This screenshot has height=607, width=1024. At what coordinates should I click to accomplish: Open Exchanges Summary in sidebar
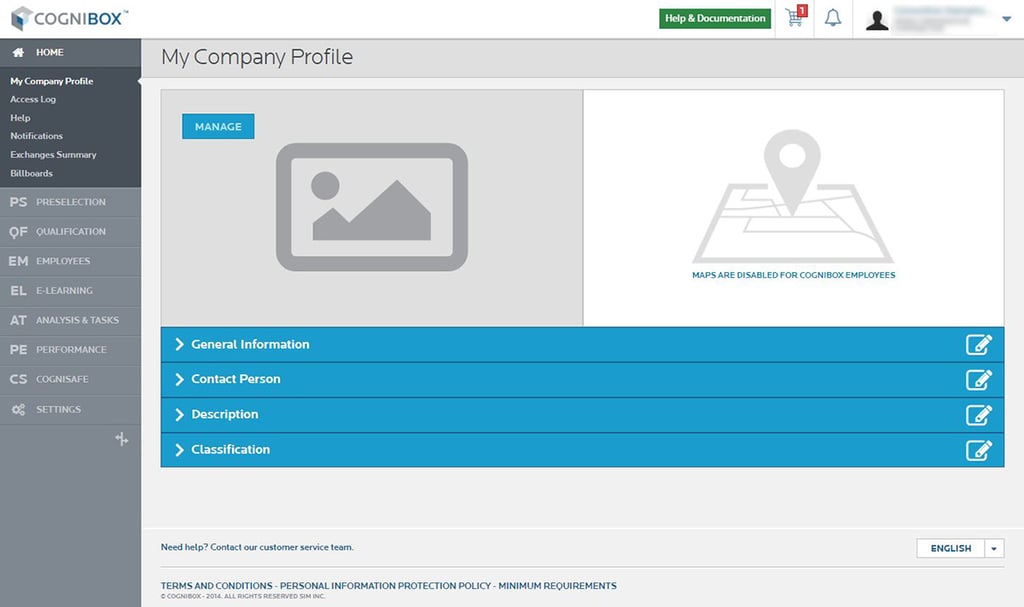click(53, 155)
